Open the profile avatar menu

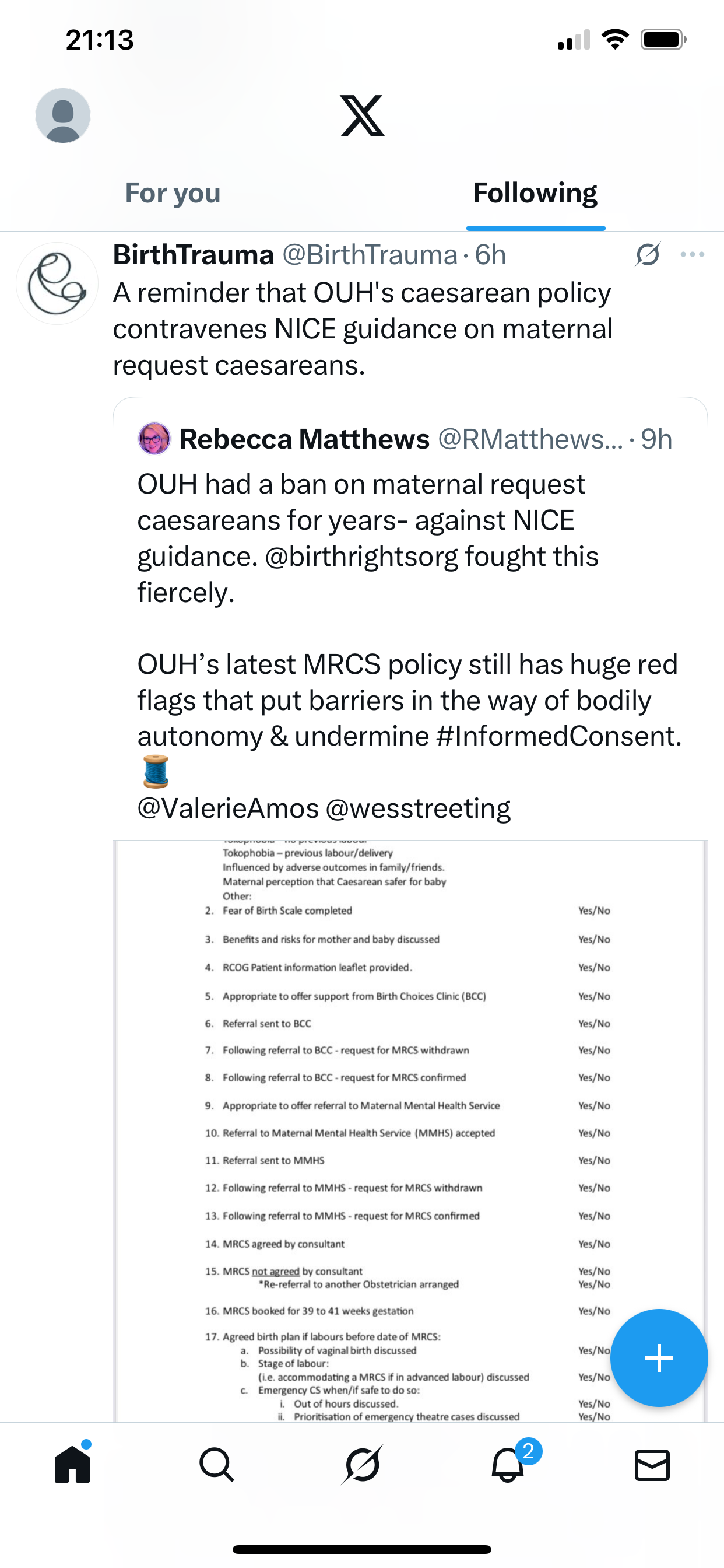63,115
